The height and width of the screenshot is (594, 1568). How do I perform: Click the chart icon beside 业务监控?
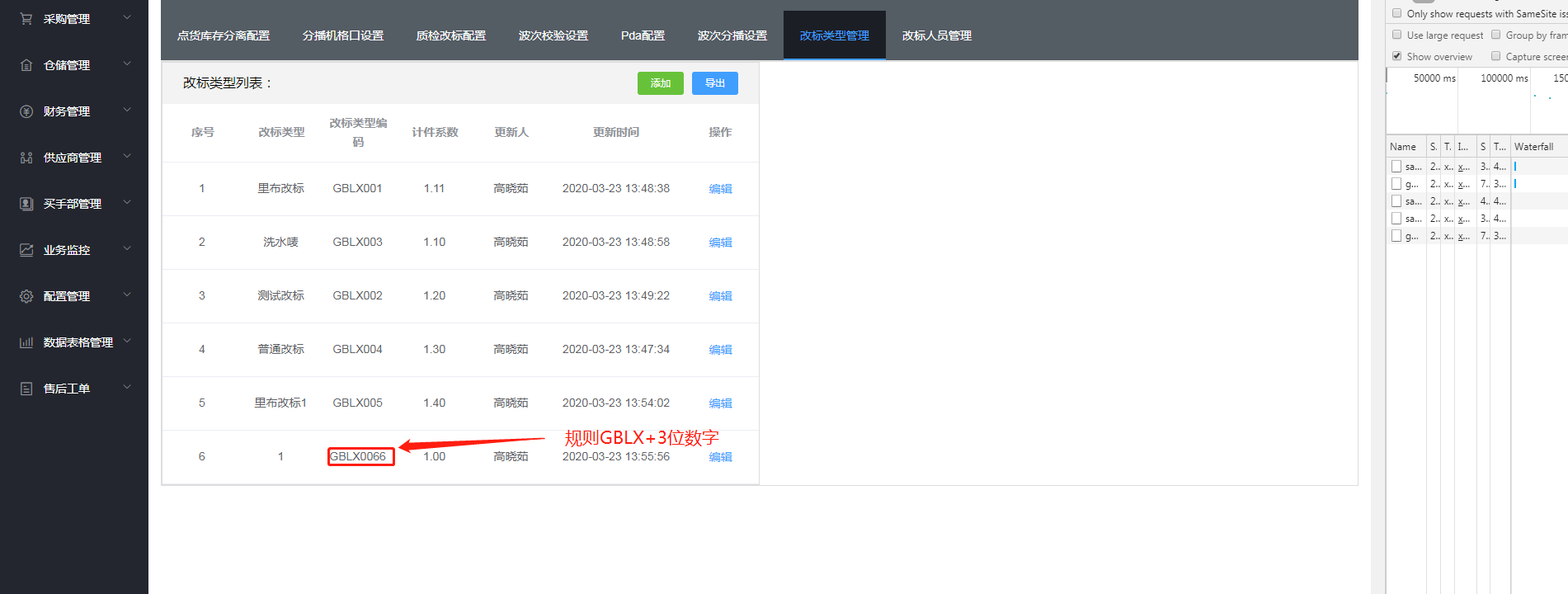26,250
